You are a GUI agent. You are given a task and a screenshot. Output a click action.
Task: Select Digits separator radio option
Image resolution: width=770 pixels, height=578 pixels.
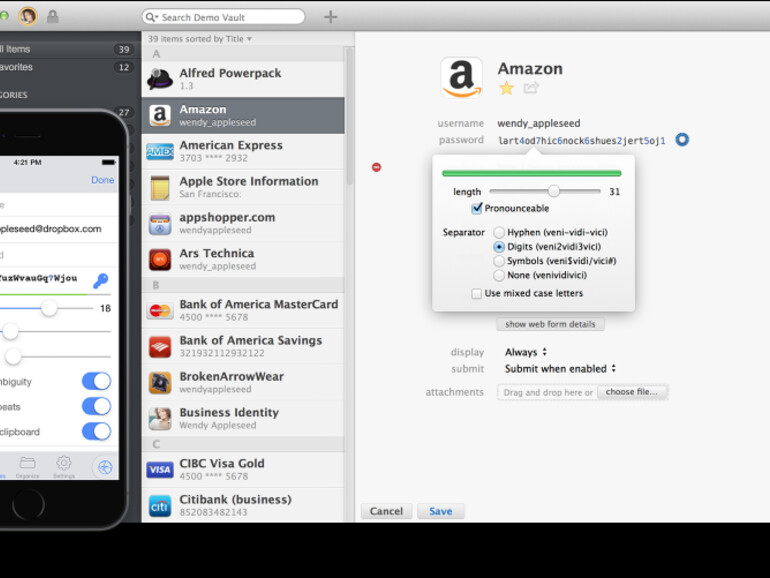tap(499, 247)
